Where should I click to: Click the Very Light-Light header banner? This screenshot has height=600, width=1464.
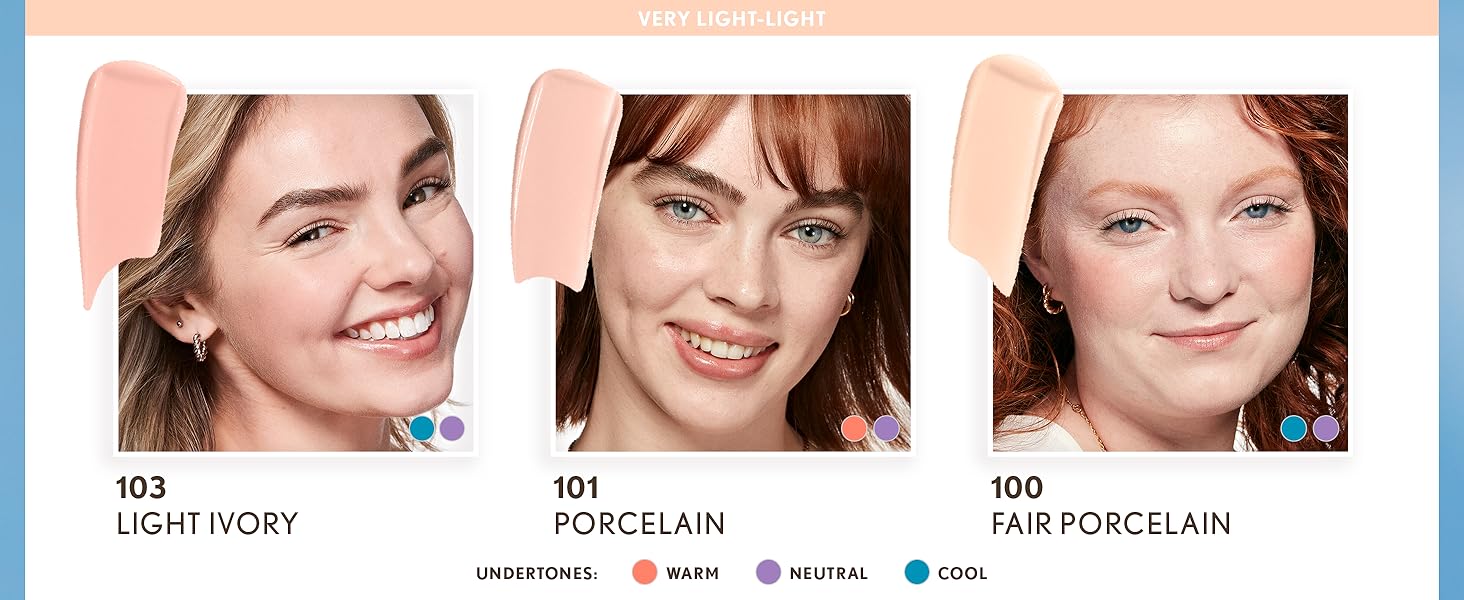click(732, 18)
